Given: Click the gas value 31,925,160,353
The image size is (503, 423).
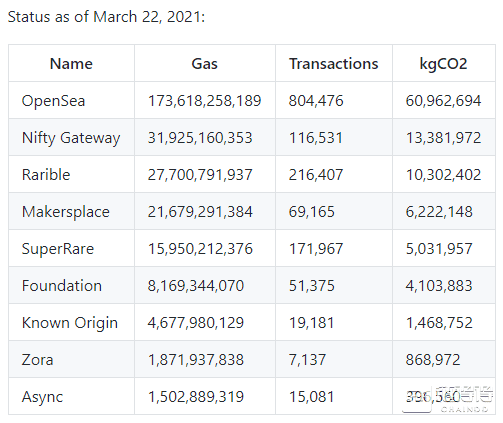Looking at the screenshot, I should (200, 138).
